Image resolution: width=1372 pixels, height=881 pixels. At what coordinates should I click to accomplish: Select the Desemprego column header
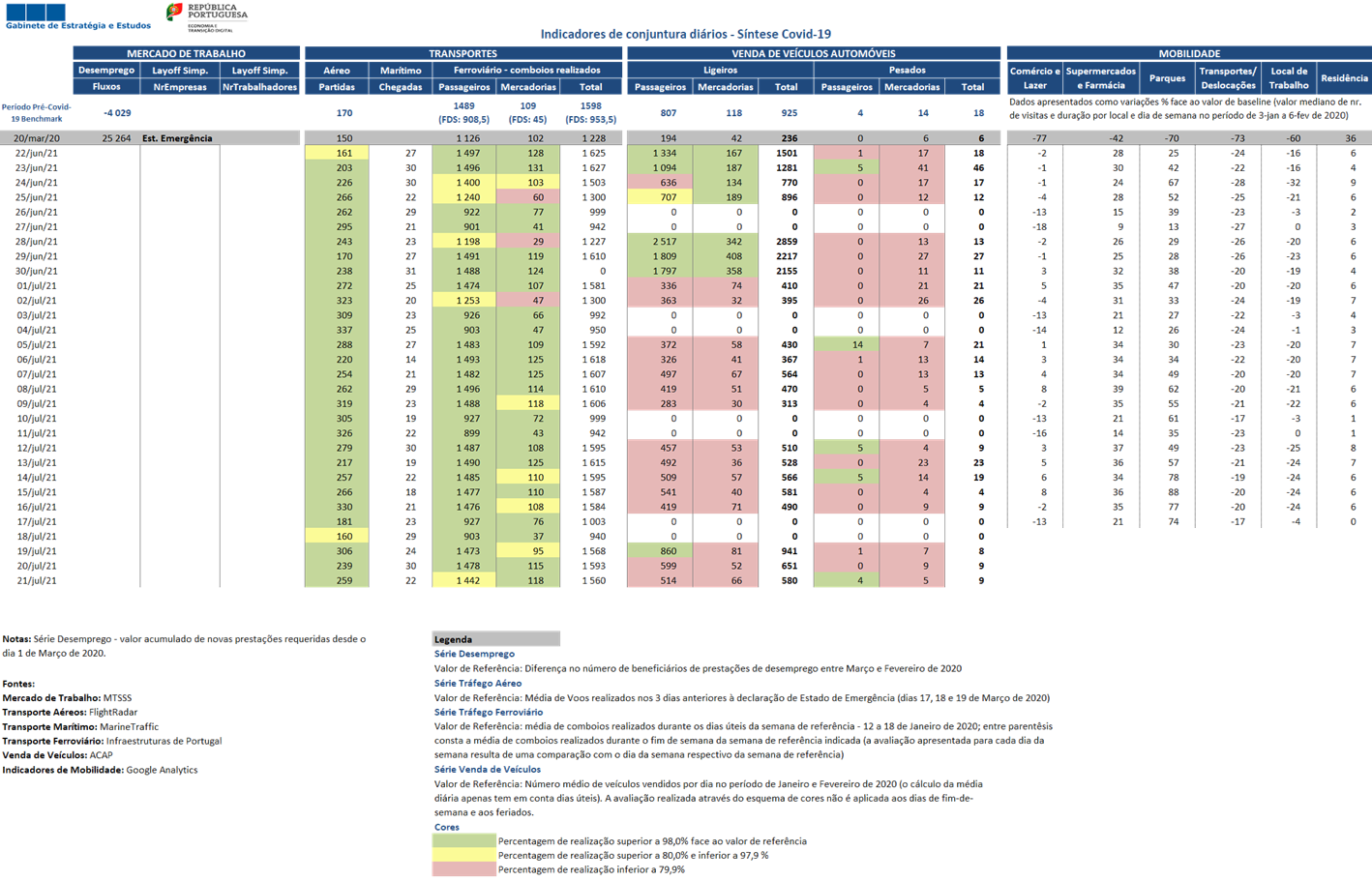click(106, 77)
